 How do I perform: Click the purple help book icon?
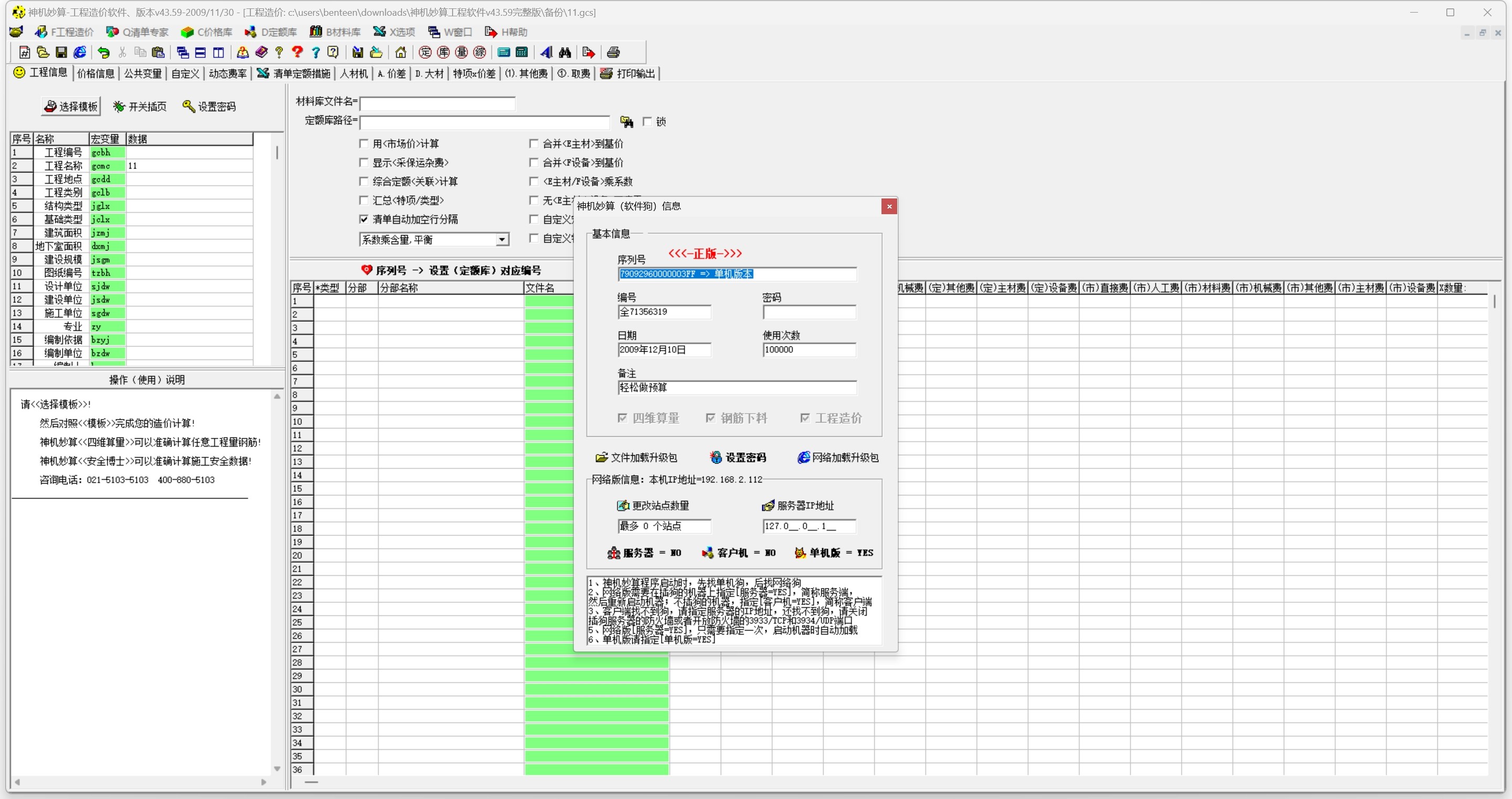[x=261, y=52]
